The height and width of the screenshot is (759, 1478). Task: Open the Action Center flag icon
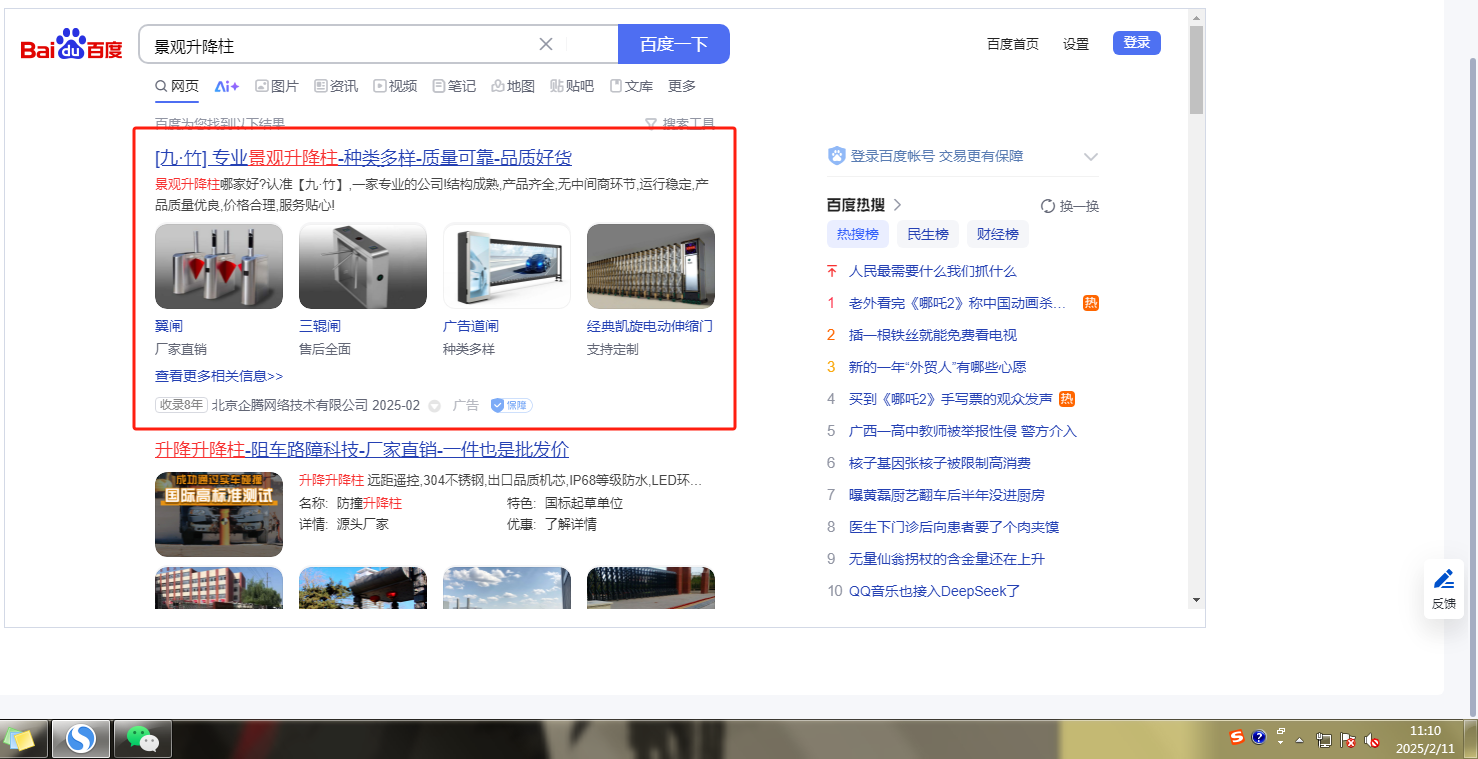click(1348, 741)
